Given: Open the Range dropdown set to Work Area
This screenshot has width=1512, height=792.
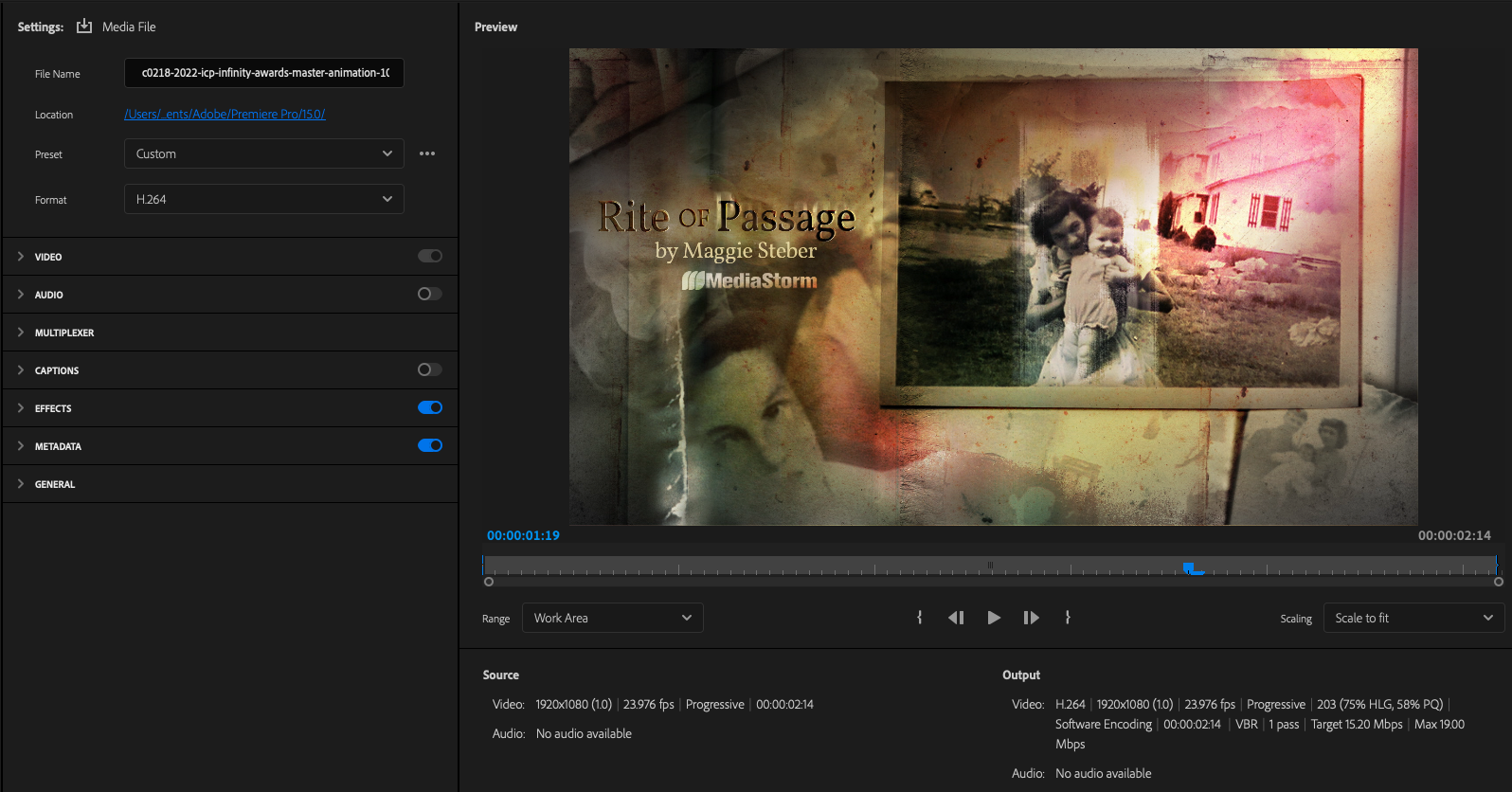Looking at the screenshot, I should [613, 618].
